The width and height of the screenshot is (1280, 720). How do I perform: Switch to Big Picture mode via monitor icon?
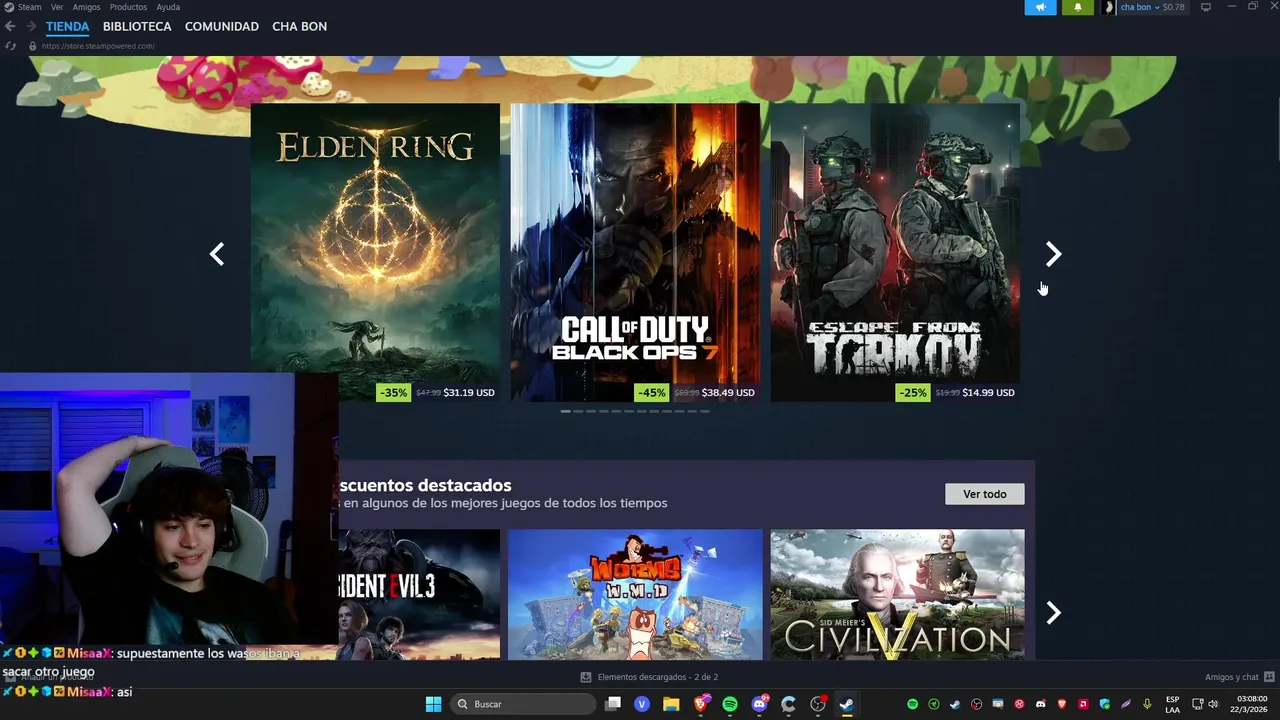point(1206,7)
